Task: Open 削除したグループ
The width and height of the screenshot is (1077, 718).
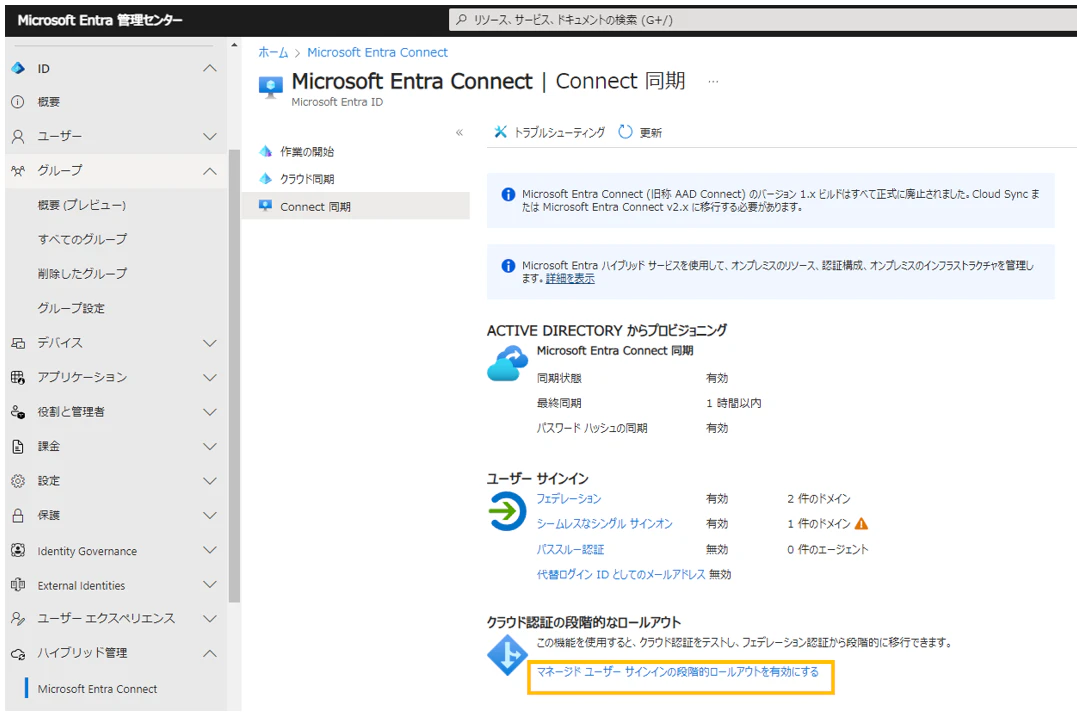Action: click(x=82, y=273)
